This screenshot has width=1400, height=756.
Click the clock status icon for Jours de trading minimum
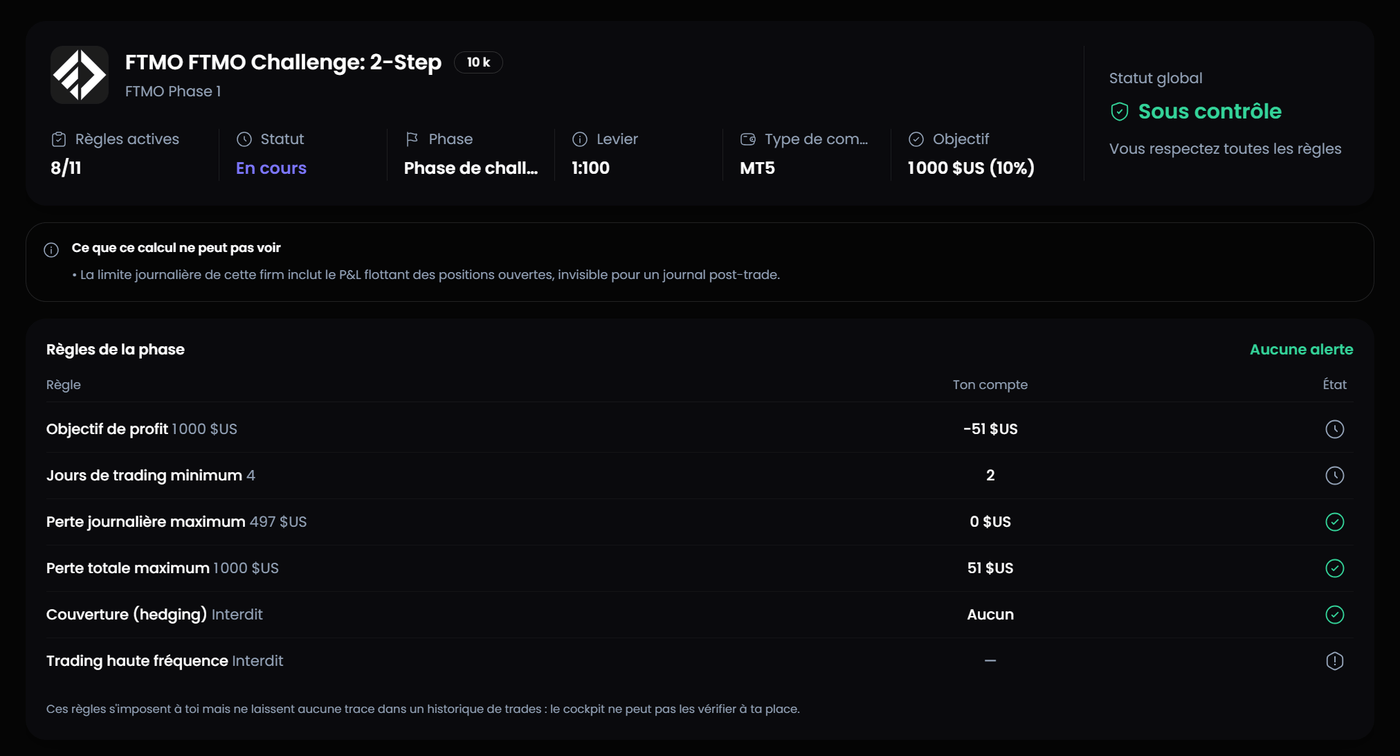coord(1334,475)
